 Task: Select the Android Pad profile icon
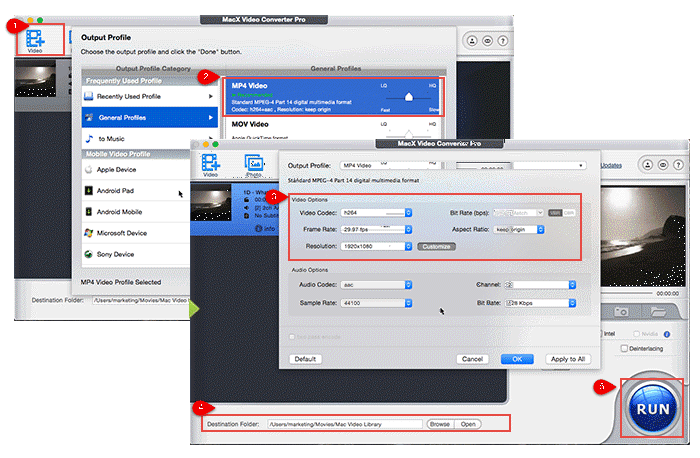(89, 190)
